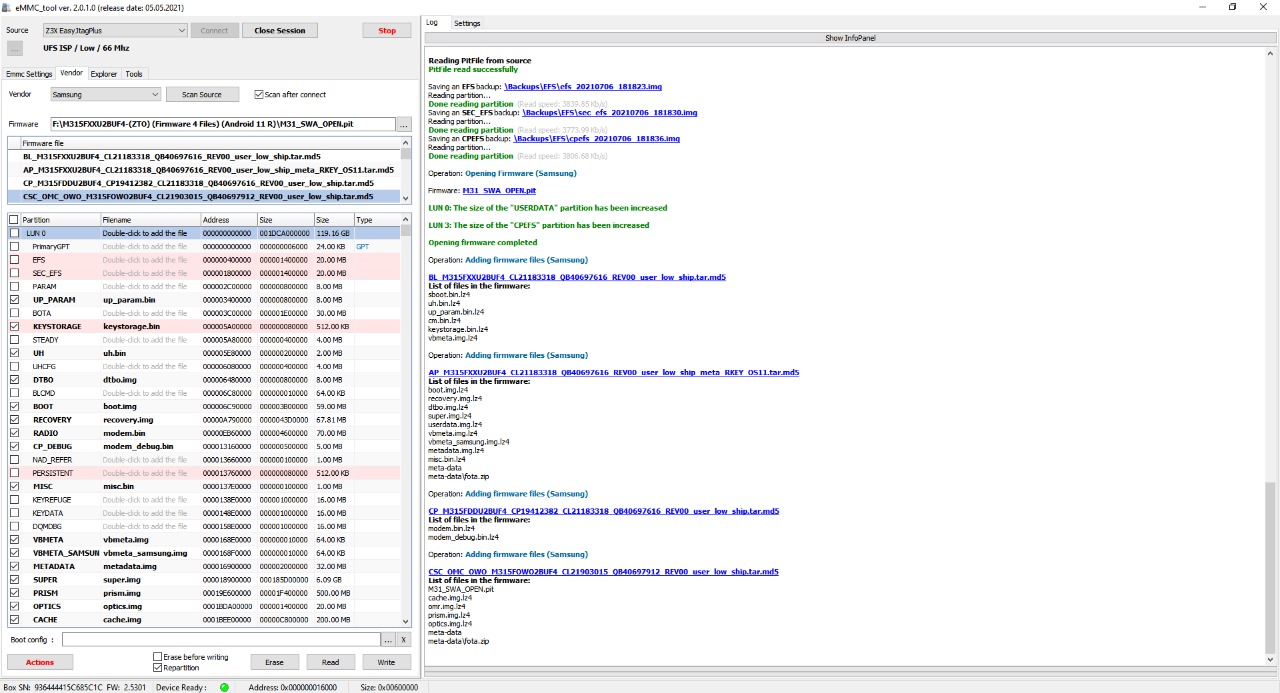This screenshot has width=1280, height=693.
Task: Select the Log tab
Action: pyautogui.click(x=432, y=22)
